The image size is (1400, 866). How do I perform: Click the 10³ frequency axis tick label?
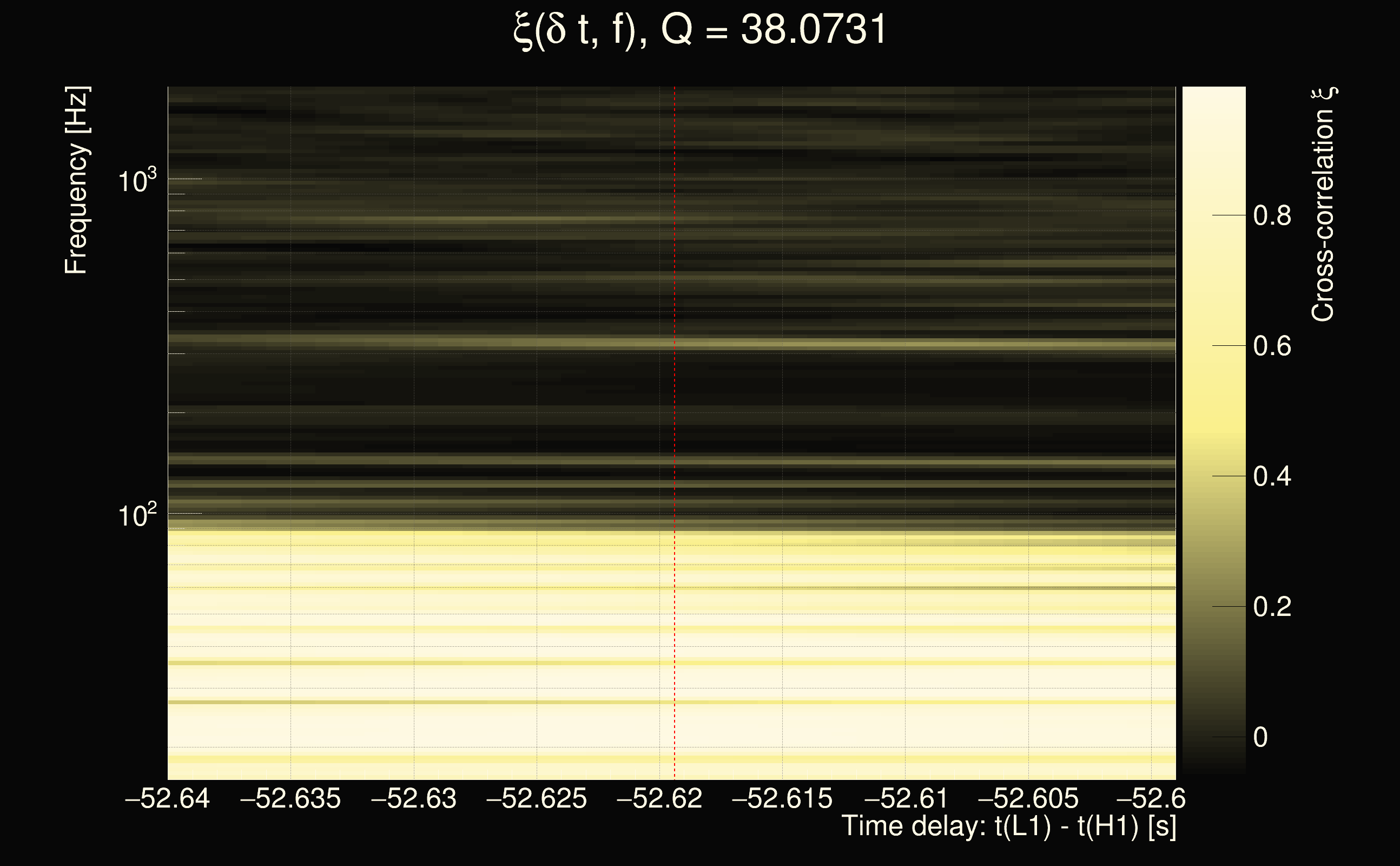pyautogui.click(x=137, y=181)
